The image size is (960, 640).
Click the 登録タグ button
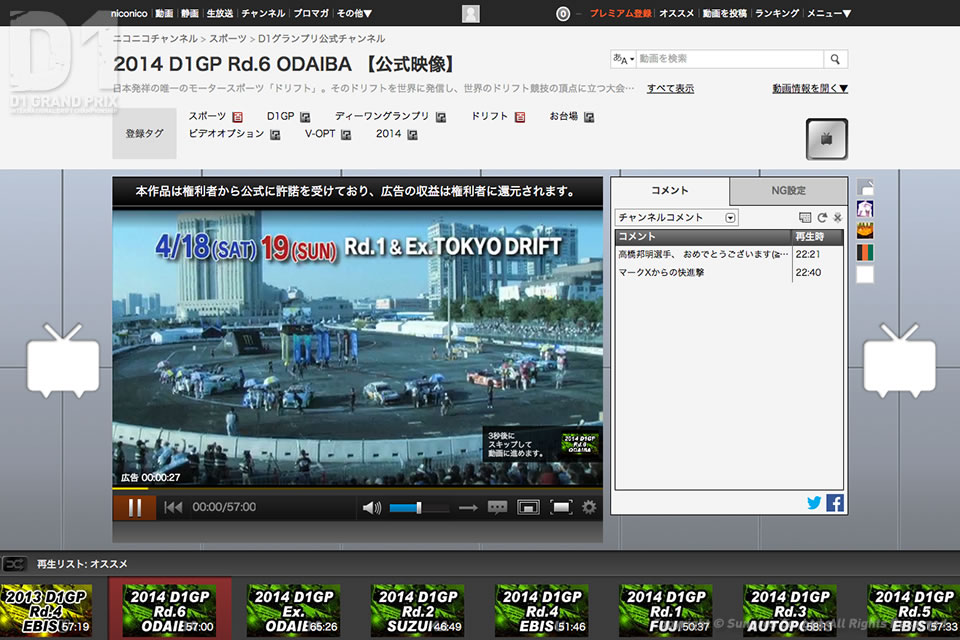tap(144, 134)
